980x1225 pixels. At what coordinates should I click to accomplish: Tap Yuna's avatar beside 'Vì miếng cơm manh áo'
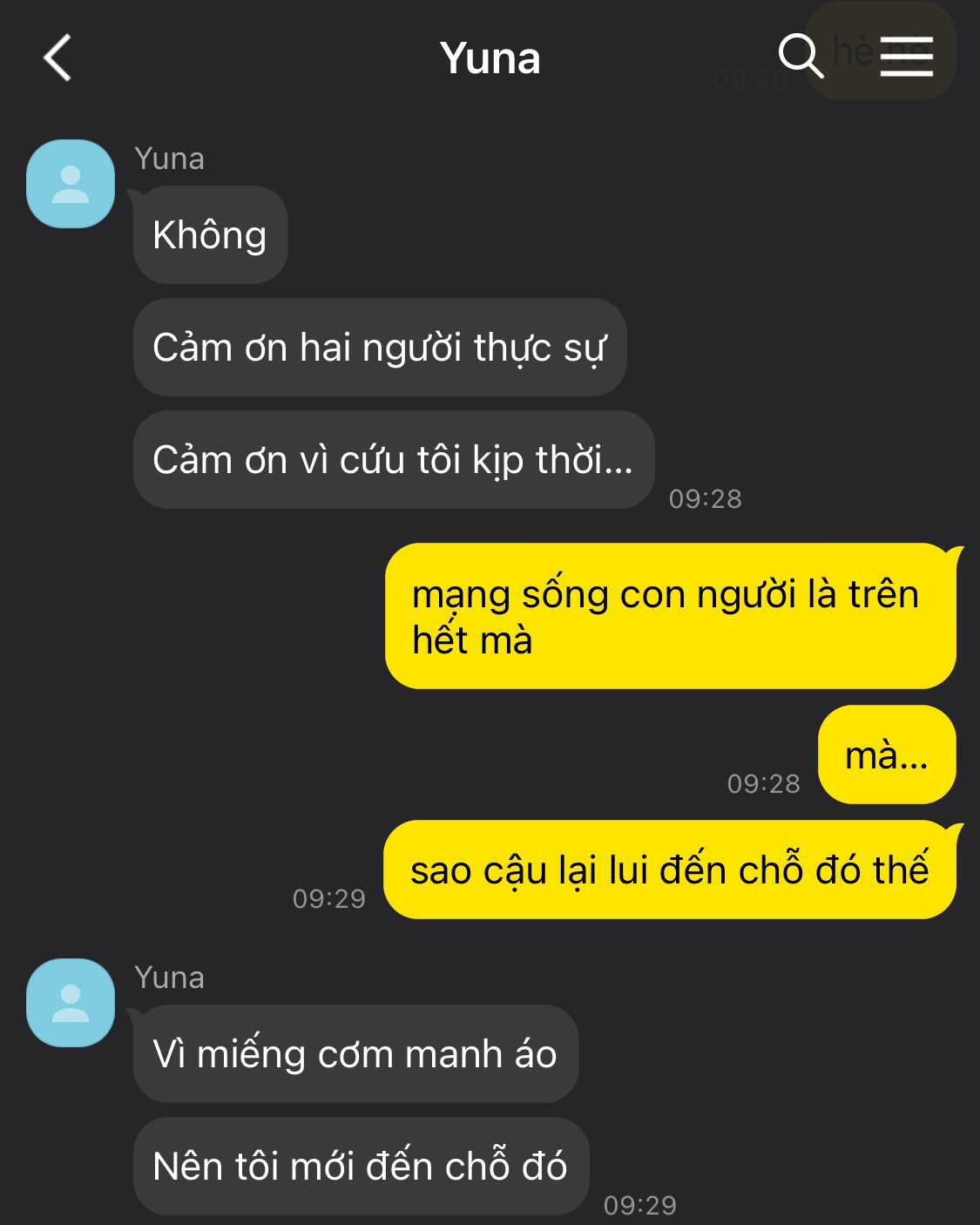pos(71,1003)
